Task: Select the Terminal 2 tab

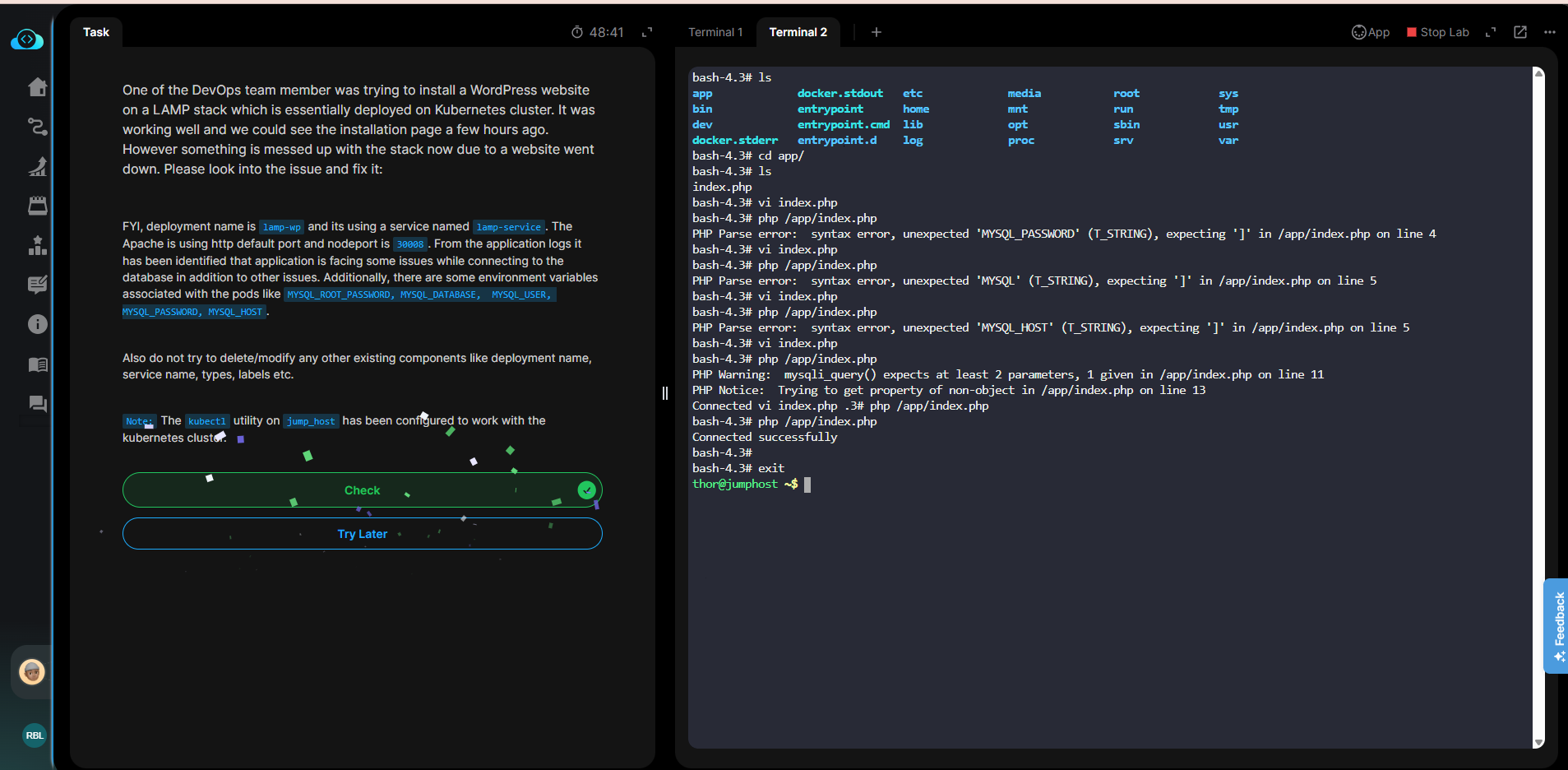Action: tap(798, 32)
